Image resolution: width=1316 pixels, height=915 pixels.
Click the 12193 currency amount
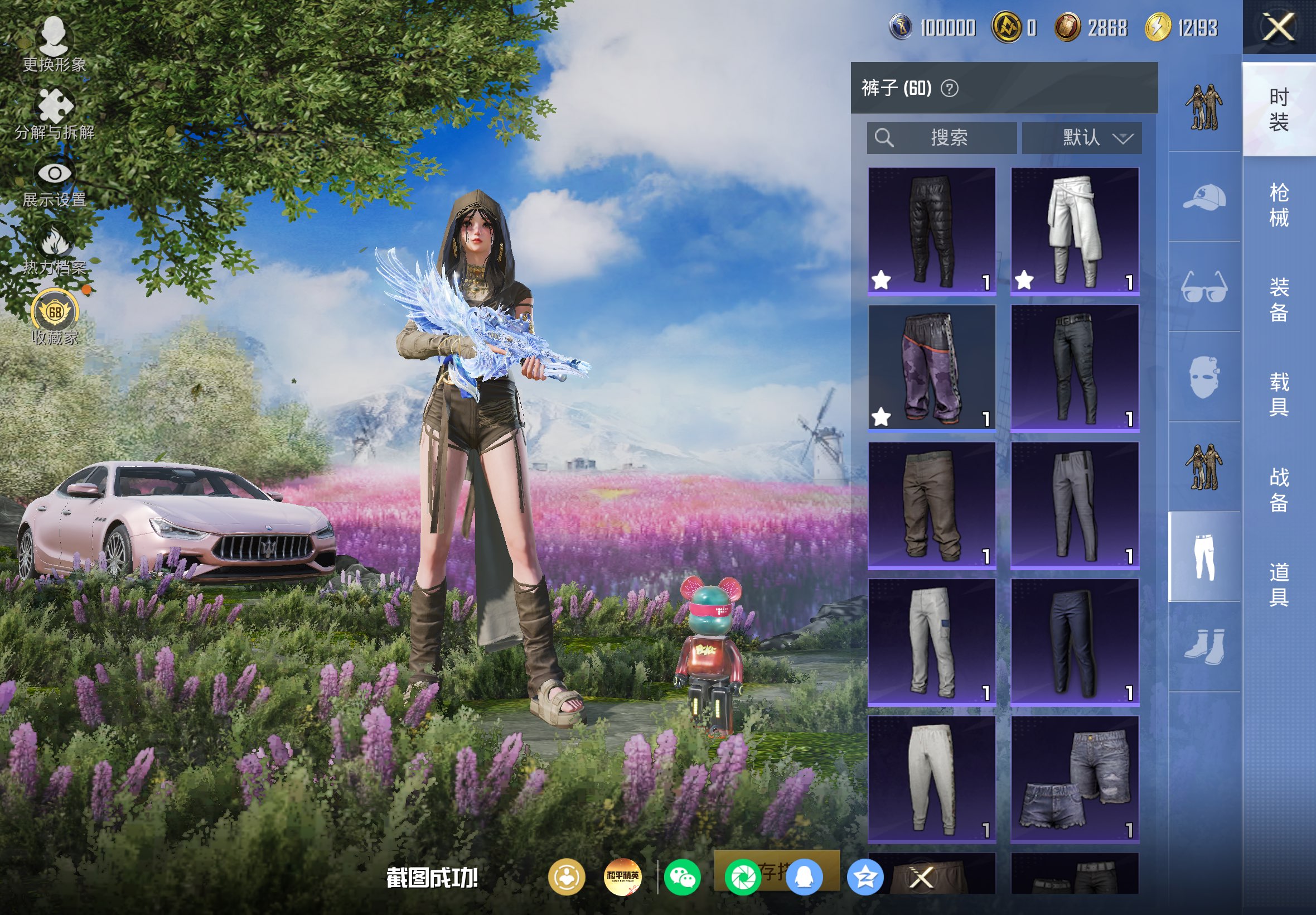click(x=1197, y=27)
